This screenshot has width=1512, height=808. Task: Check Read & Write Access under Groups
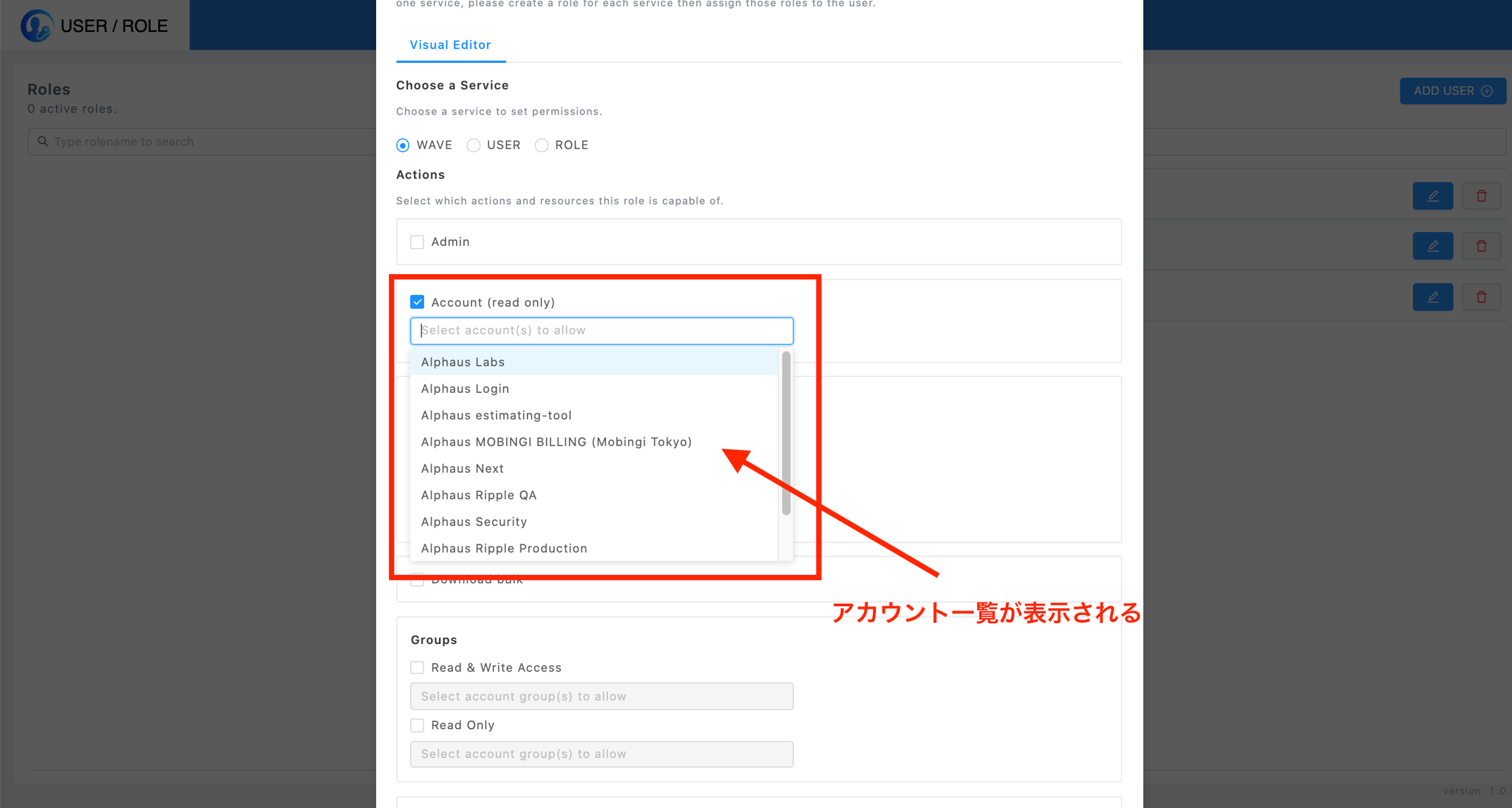click(x=417, y=668)
